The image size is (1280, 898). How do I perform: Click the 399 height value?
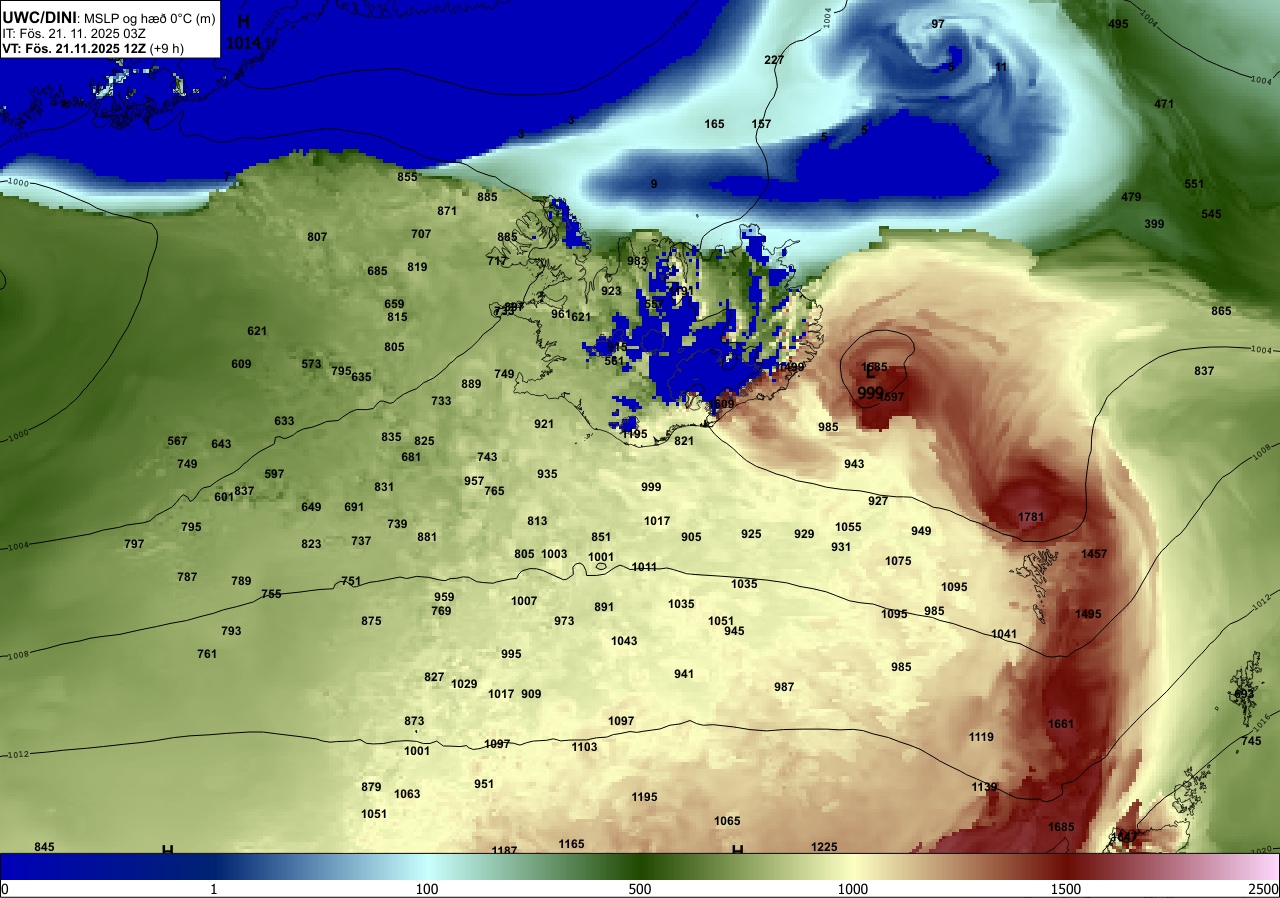(x=1154, y=224)
